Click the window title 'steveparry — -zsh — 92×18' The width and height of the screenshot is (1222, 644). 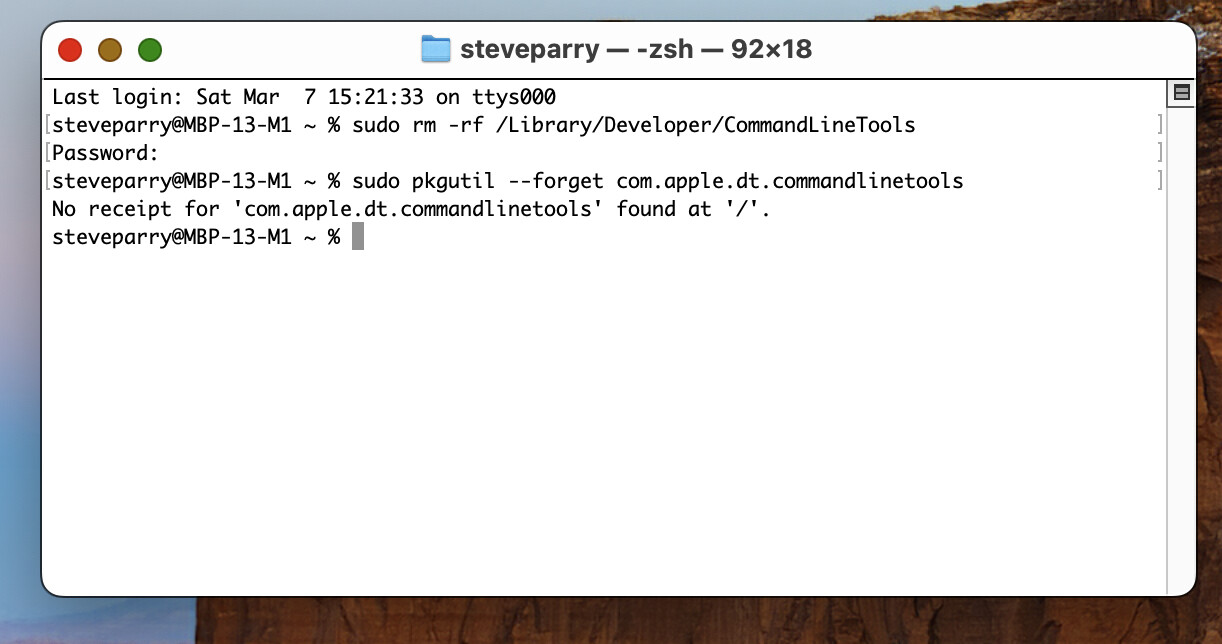635,49
